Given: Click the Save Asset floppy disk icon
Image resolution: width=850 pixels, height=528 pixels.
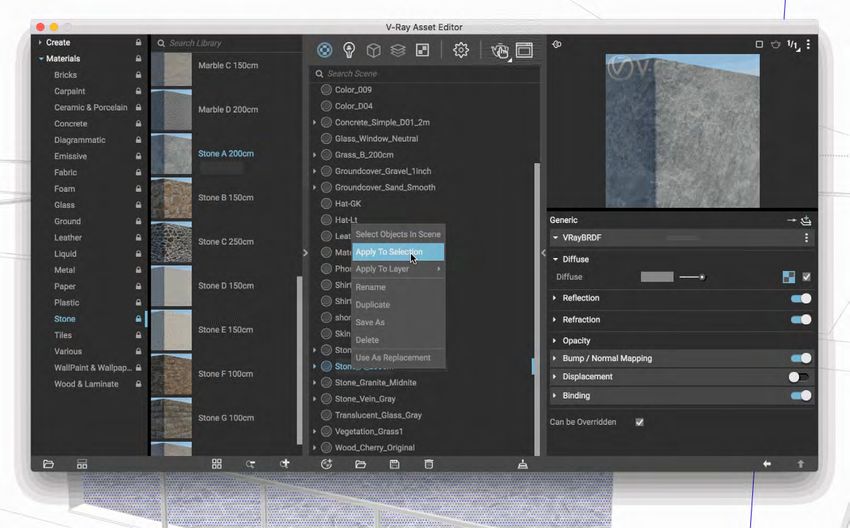Looking at the screenshot, I should [395, 464].
